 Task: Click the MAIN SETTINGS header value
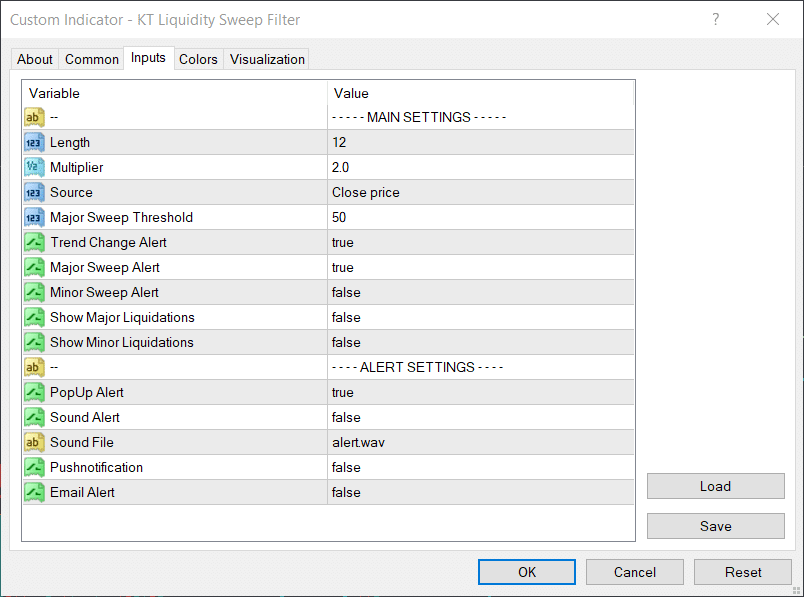pos(419,117)
